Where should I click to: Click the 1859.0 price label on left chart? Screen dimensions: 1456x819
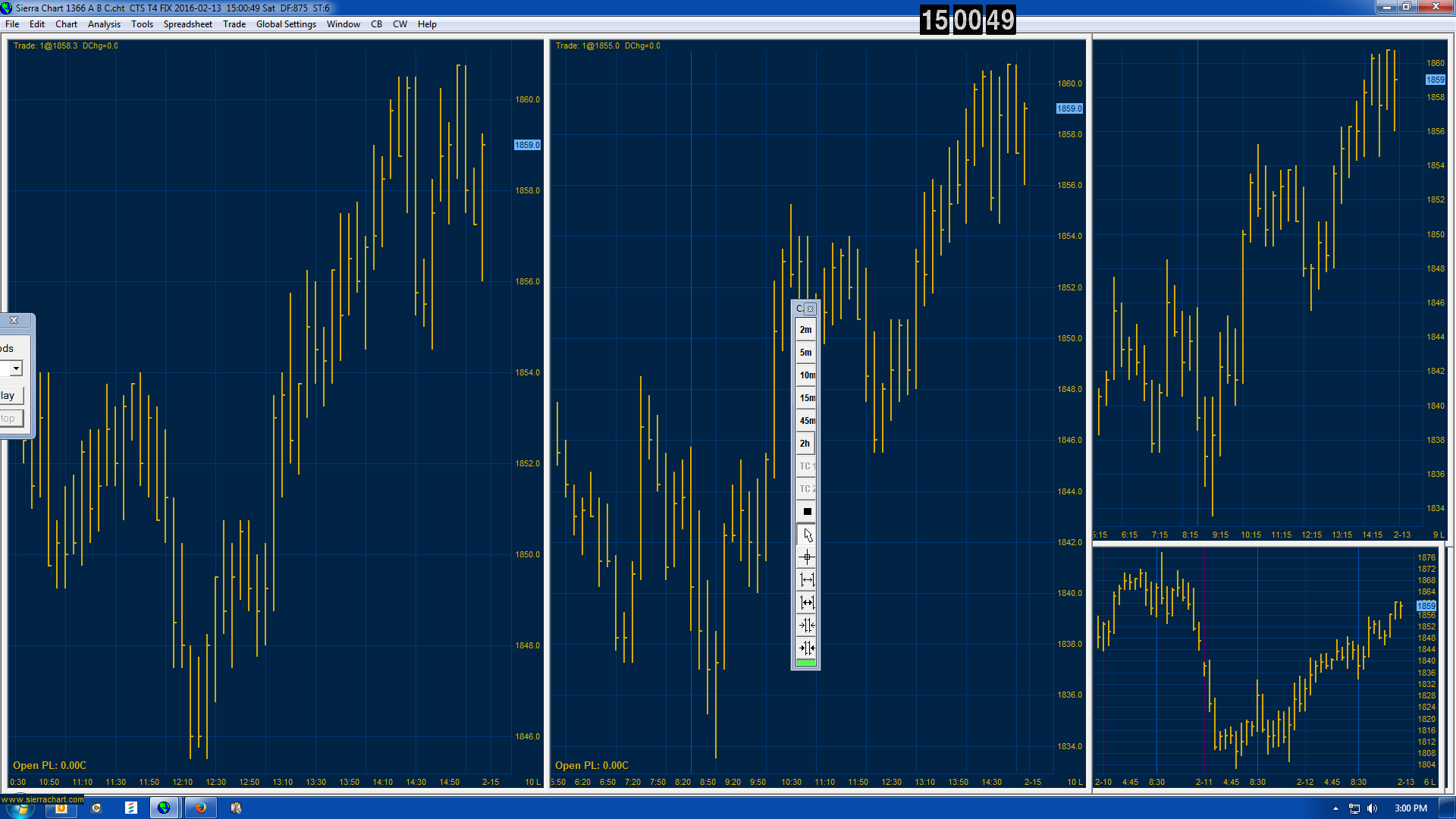coord(527,145)
